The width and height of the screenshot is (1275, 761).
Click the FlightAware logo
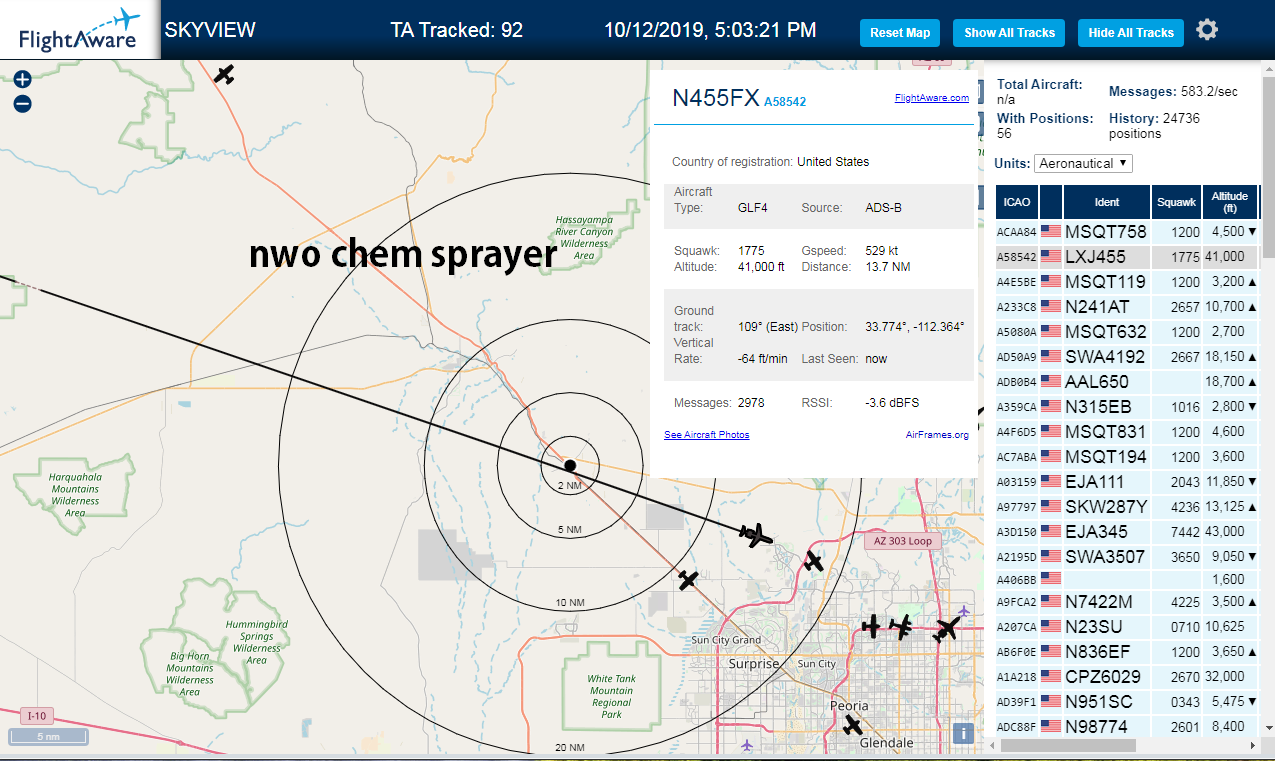click(79, 29)
